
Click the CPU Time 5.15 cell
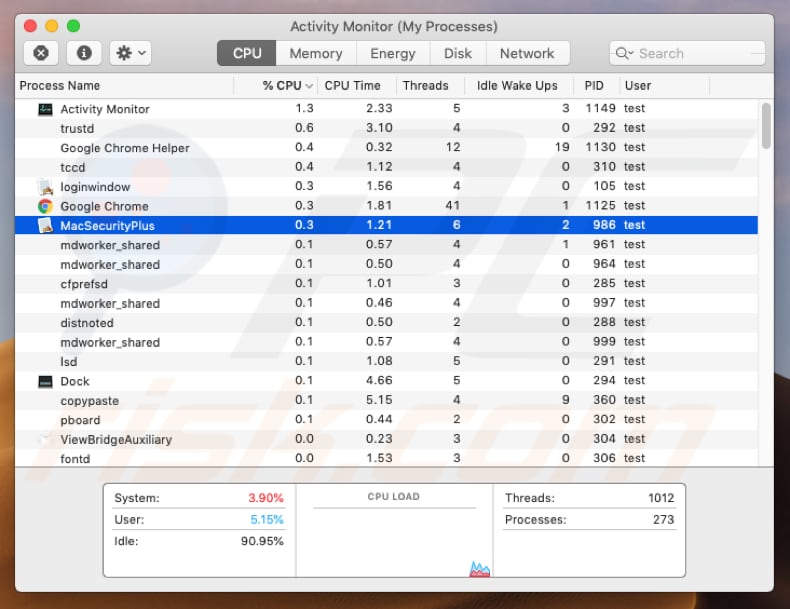[x=379, y=399]
